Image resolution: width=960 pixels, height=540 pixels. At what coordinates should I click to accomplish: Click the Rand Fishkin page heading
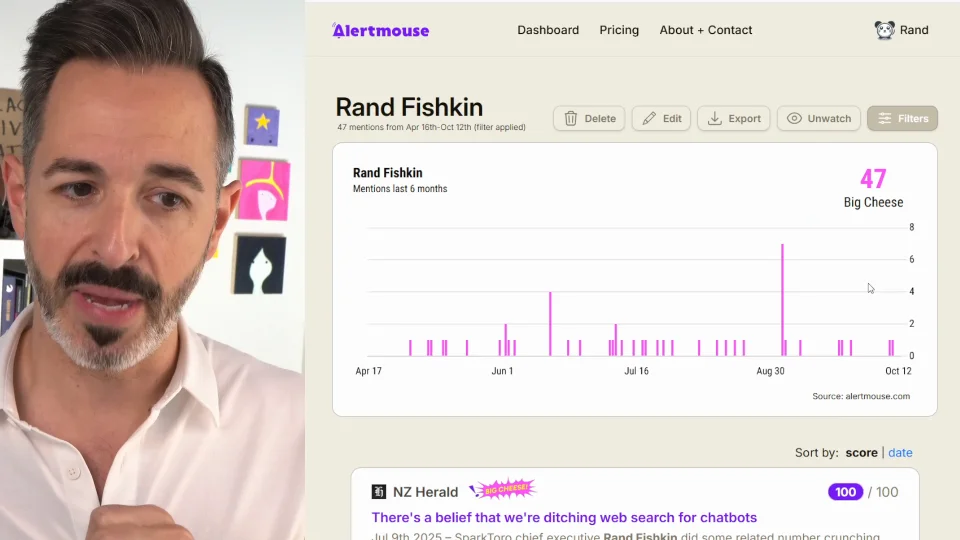pos(409,107)
